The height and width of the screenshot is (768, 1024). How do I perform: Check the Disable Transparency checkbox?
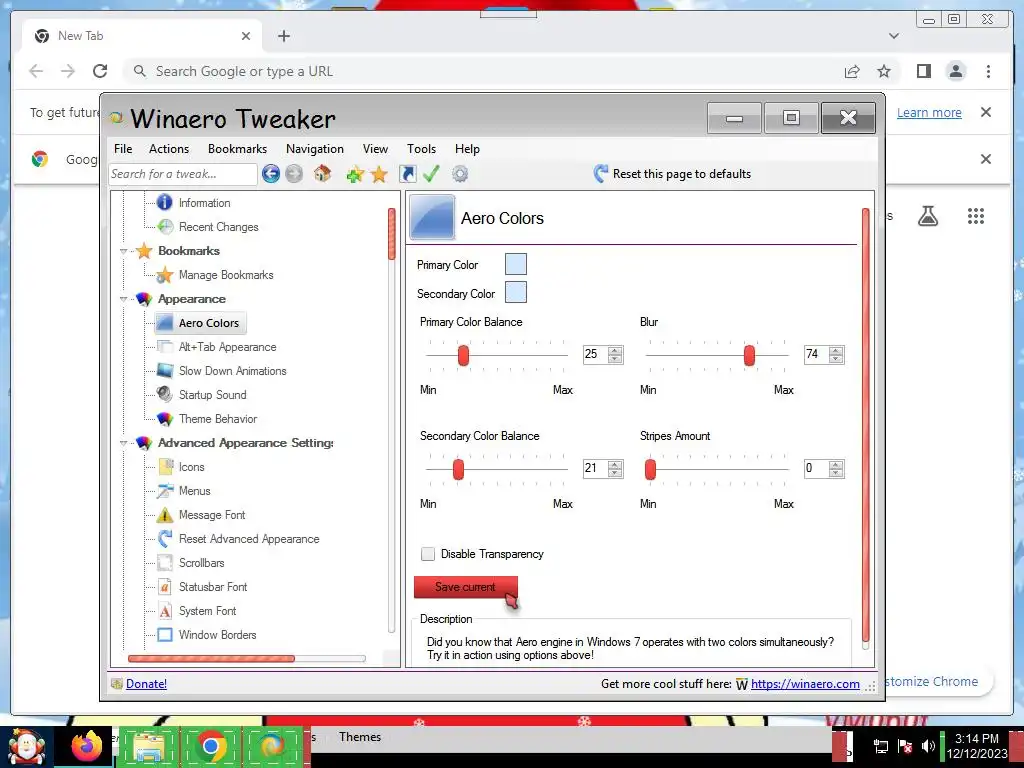pos(428,554)
